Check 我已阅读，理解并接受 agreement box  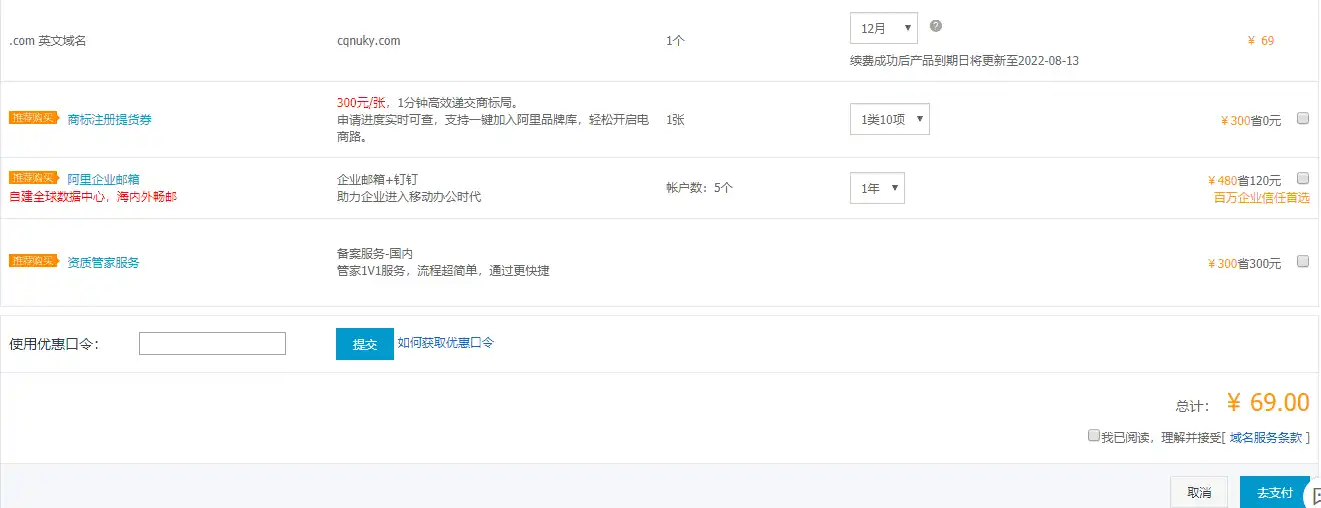coord(1094,436)
